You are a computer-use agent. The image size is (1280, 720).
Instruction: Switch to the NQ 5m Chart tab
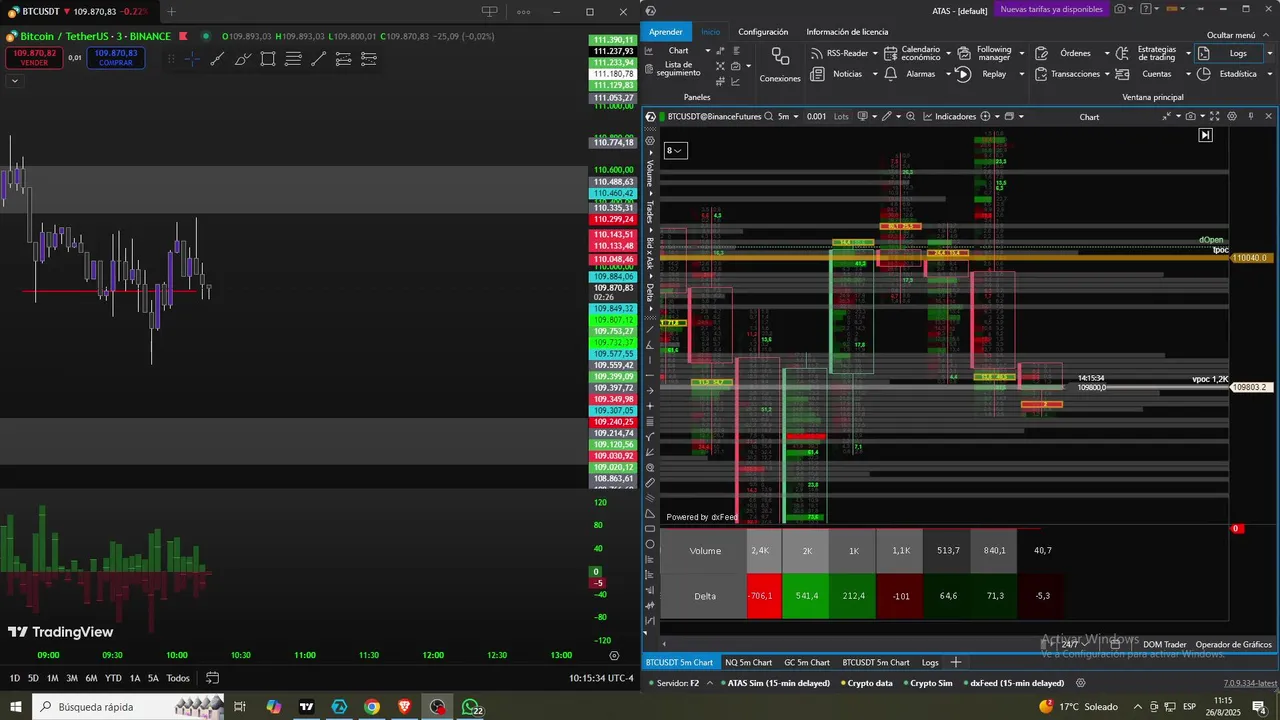(748, 662)
